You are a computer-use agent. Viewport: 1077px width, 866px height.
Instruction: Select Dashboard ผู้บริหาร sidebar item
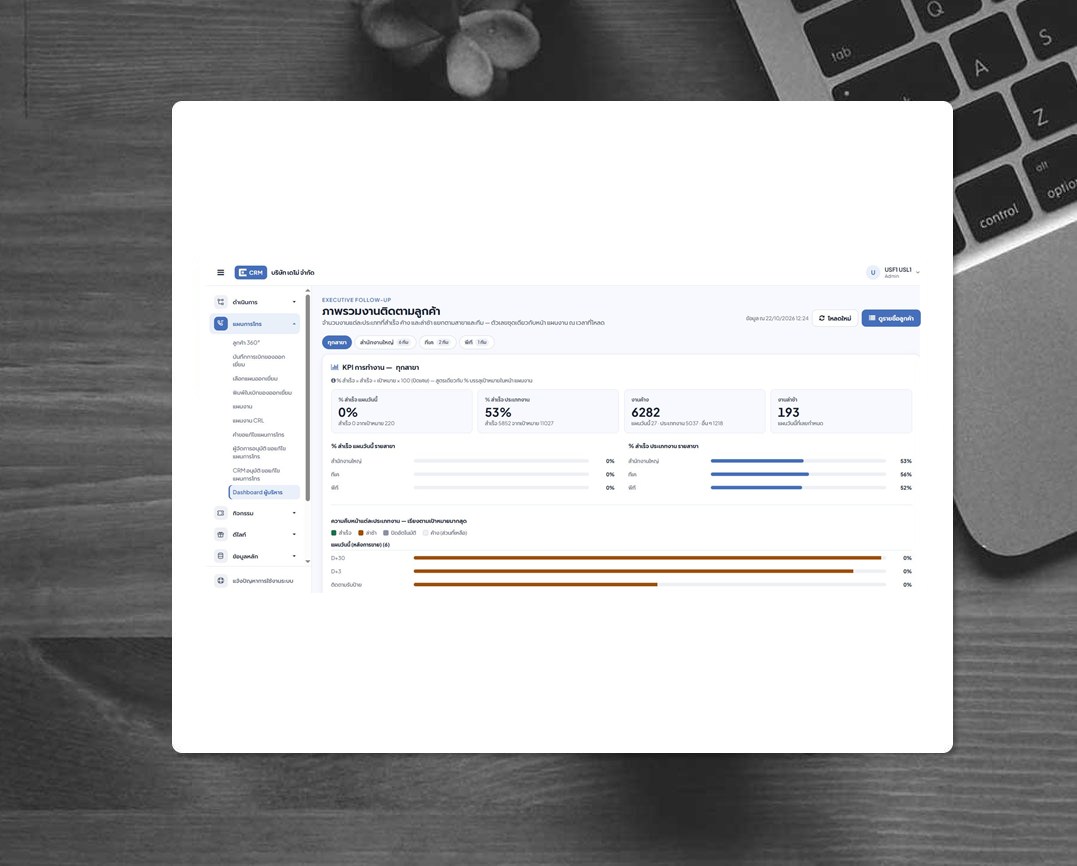pos(264,492)
